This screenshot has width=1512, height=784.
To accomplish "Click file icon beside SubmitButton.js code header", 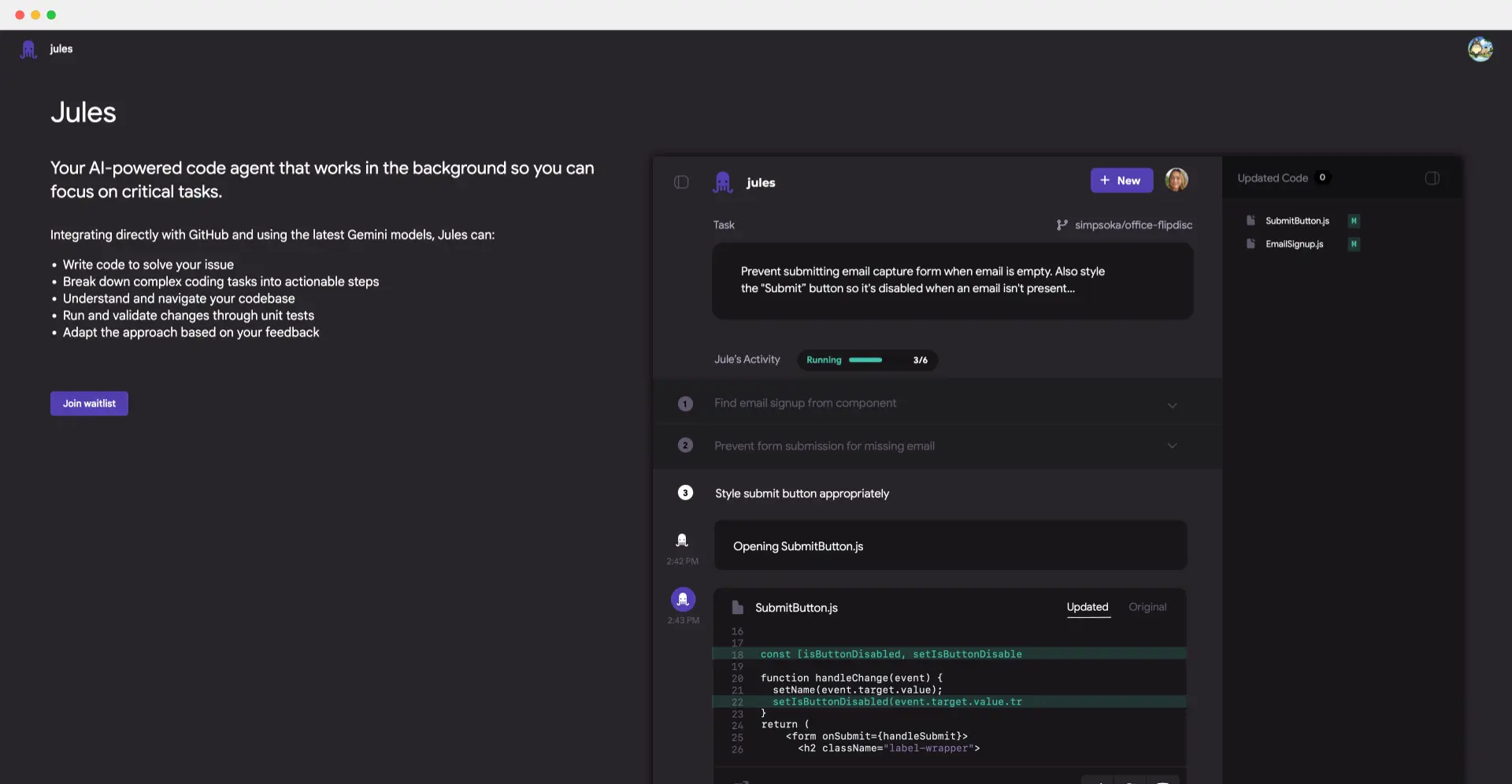I will [737, 608].
